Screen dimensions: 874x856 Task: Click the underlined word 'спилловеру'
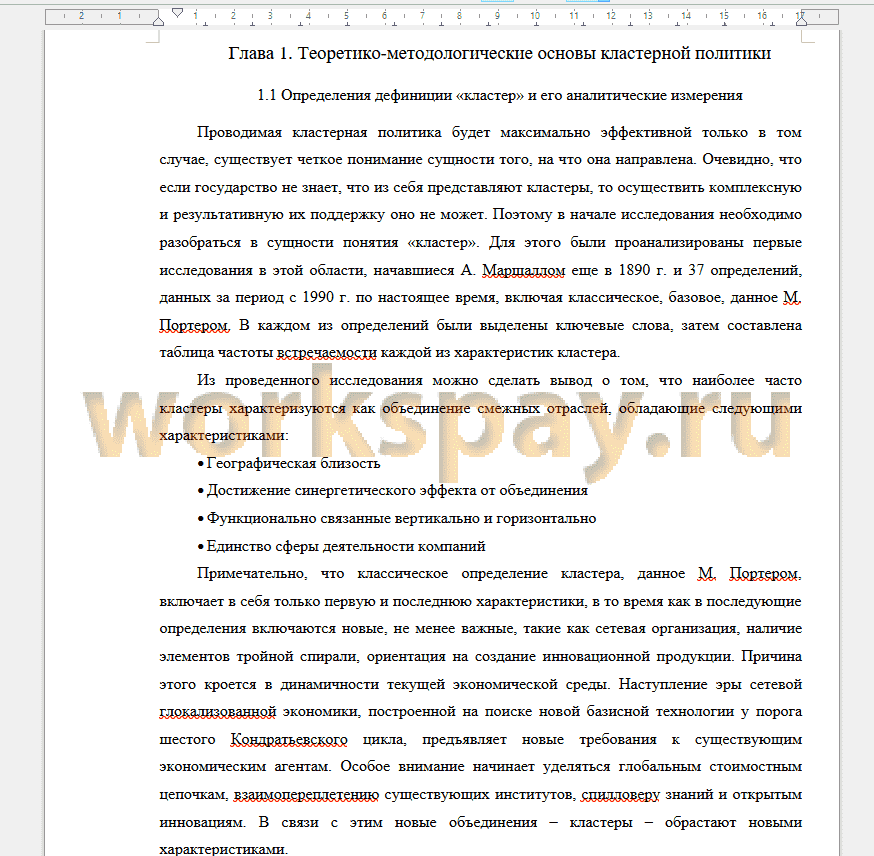coord(620,795)
